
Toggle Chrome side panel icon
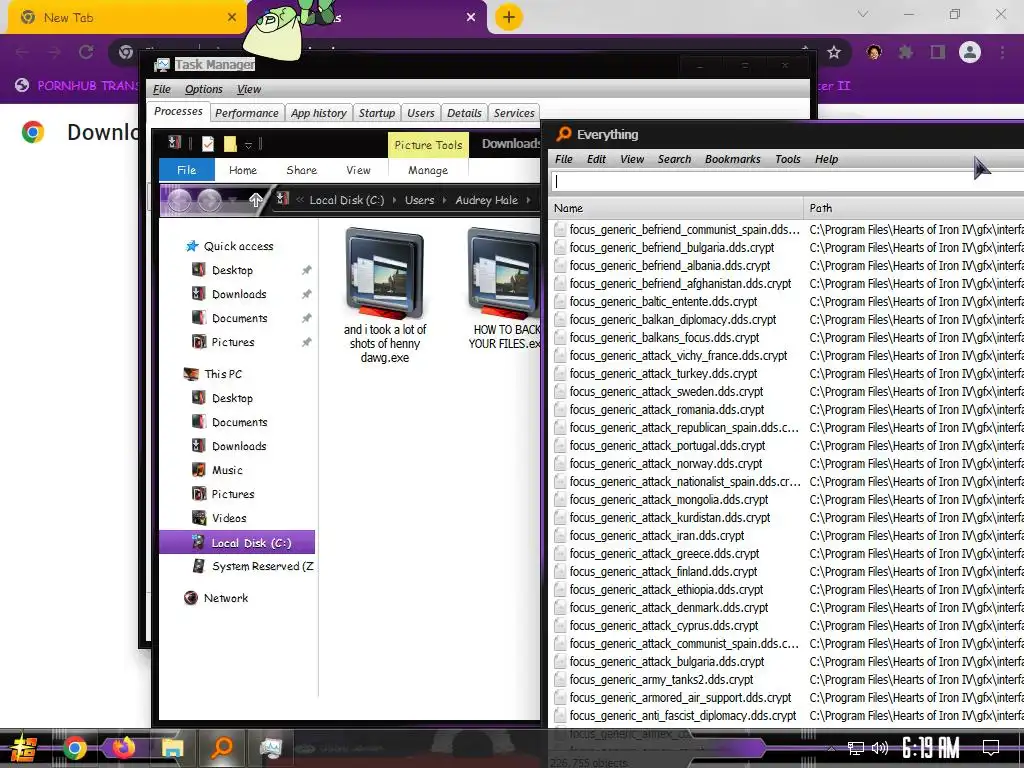[x=938, y=52]
